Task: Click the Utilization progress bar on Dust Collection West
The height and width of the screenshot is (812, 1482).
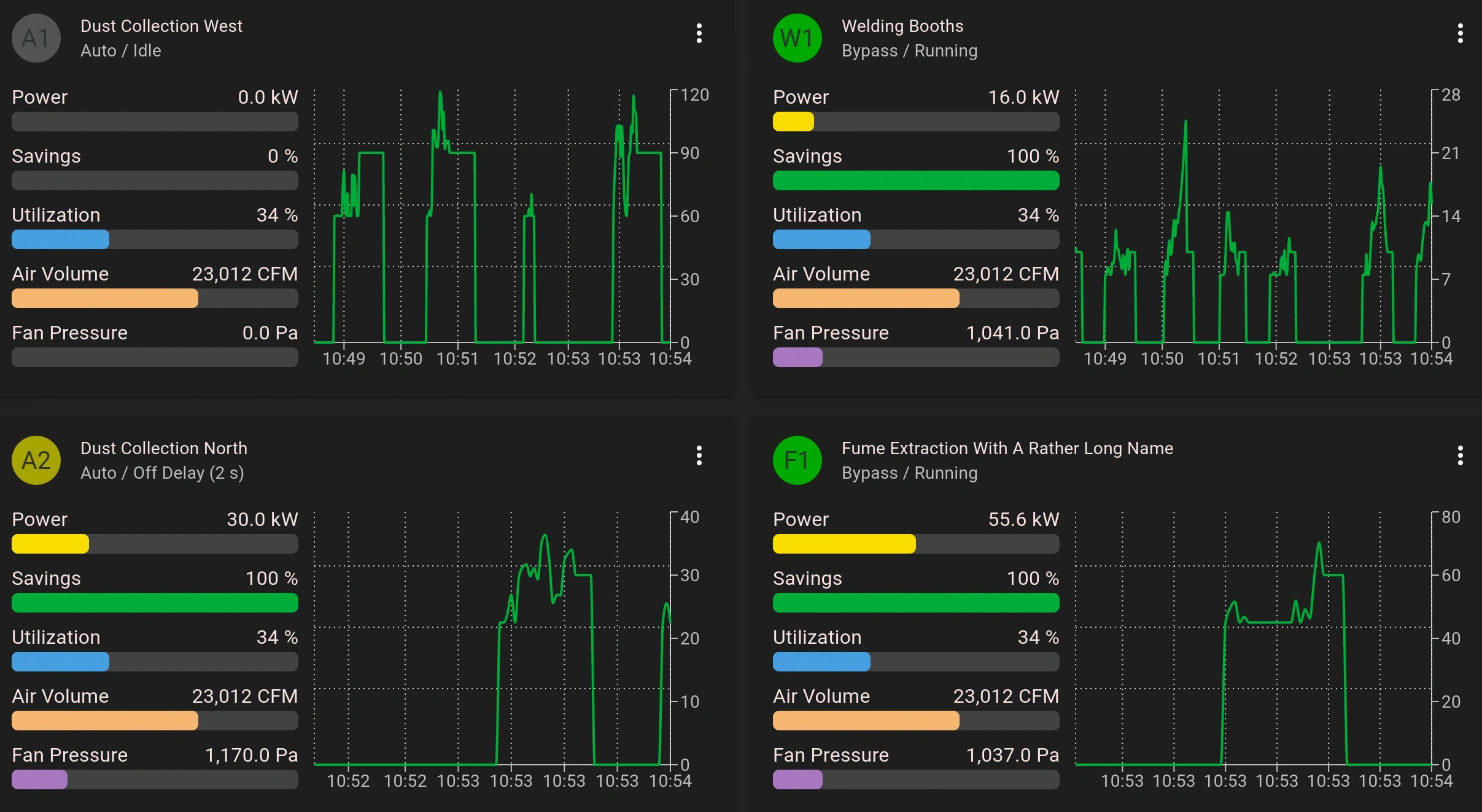Action: tap(155, 239)
